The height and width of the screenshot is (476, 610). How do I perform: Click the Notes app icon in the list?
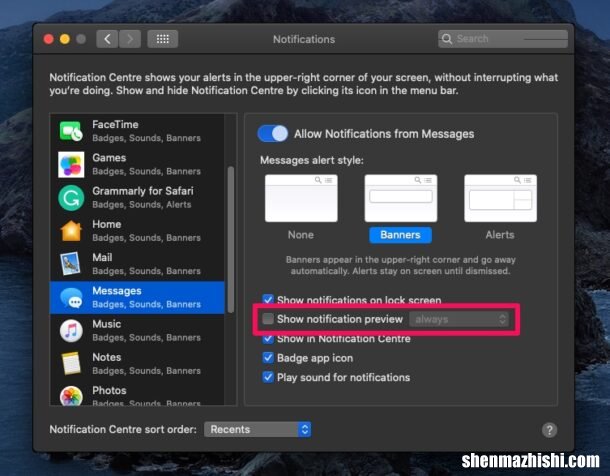pyautogui.click(x=71, y=364)
